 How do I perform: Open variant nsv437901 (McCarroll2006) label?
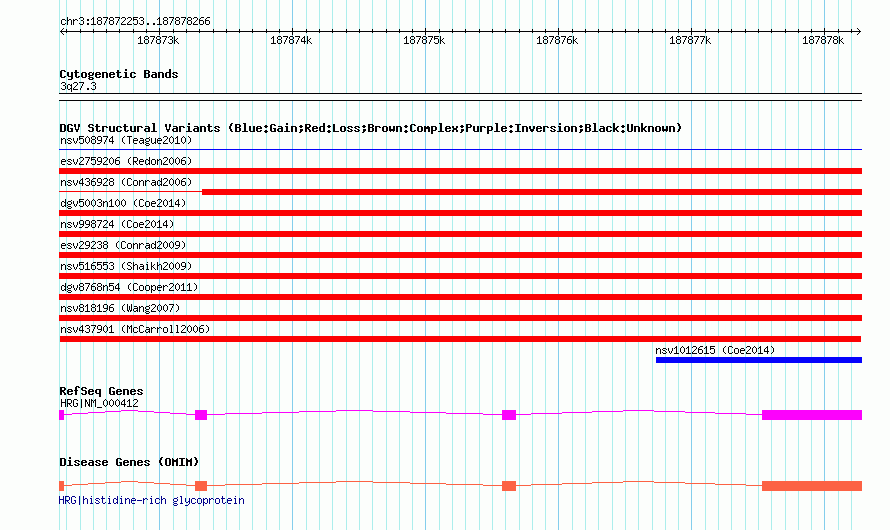tap(135, 329)
